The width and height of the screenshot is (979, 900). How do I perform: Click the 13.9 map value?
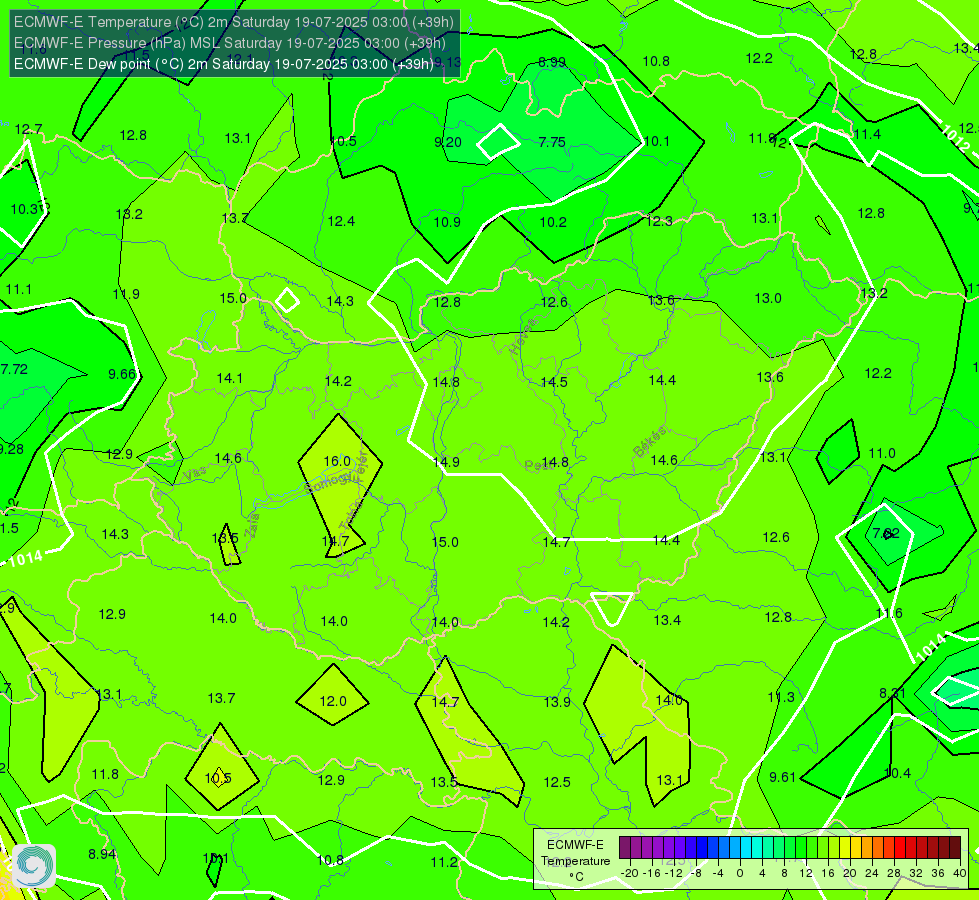click(557, 701)
